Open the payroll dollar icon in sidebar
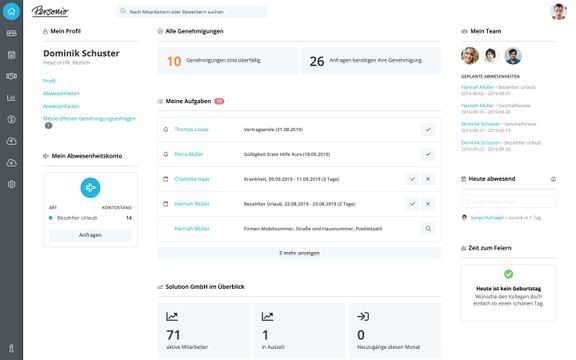This screenshot has width=576, height=360. 11,119
